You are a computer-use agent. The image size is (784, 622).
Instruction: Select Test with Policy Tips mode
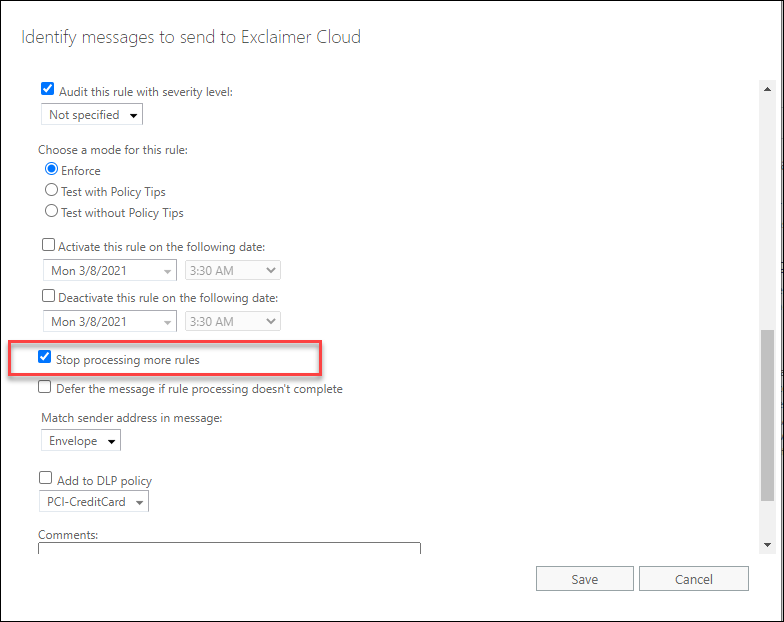tap(52, 191)
